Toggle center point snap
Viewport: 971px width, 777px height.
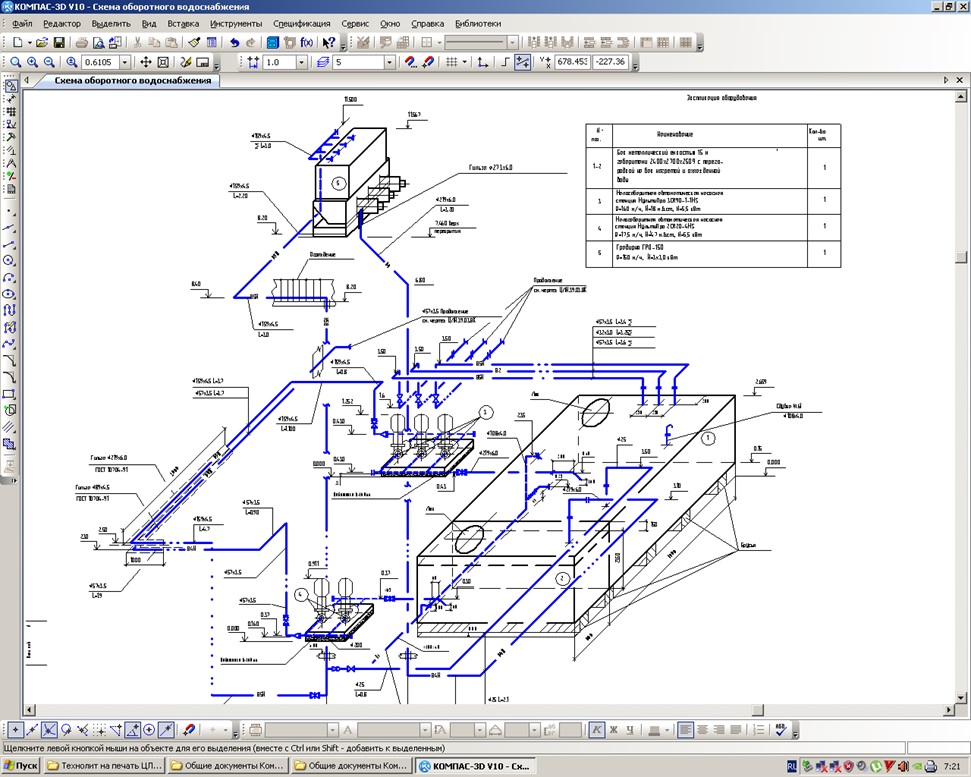tap(149, 730)
